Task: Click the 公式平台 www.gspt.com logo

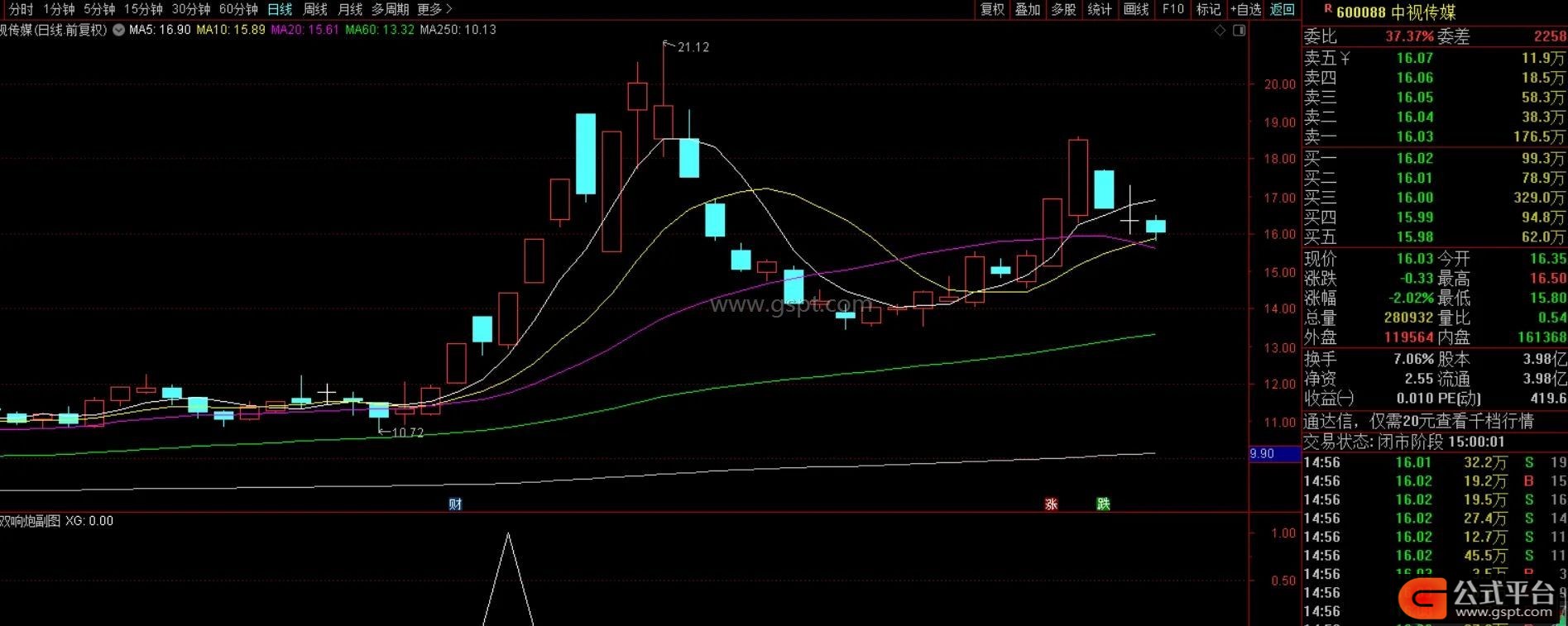Action: 1478,599
